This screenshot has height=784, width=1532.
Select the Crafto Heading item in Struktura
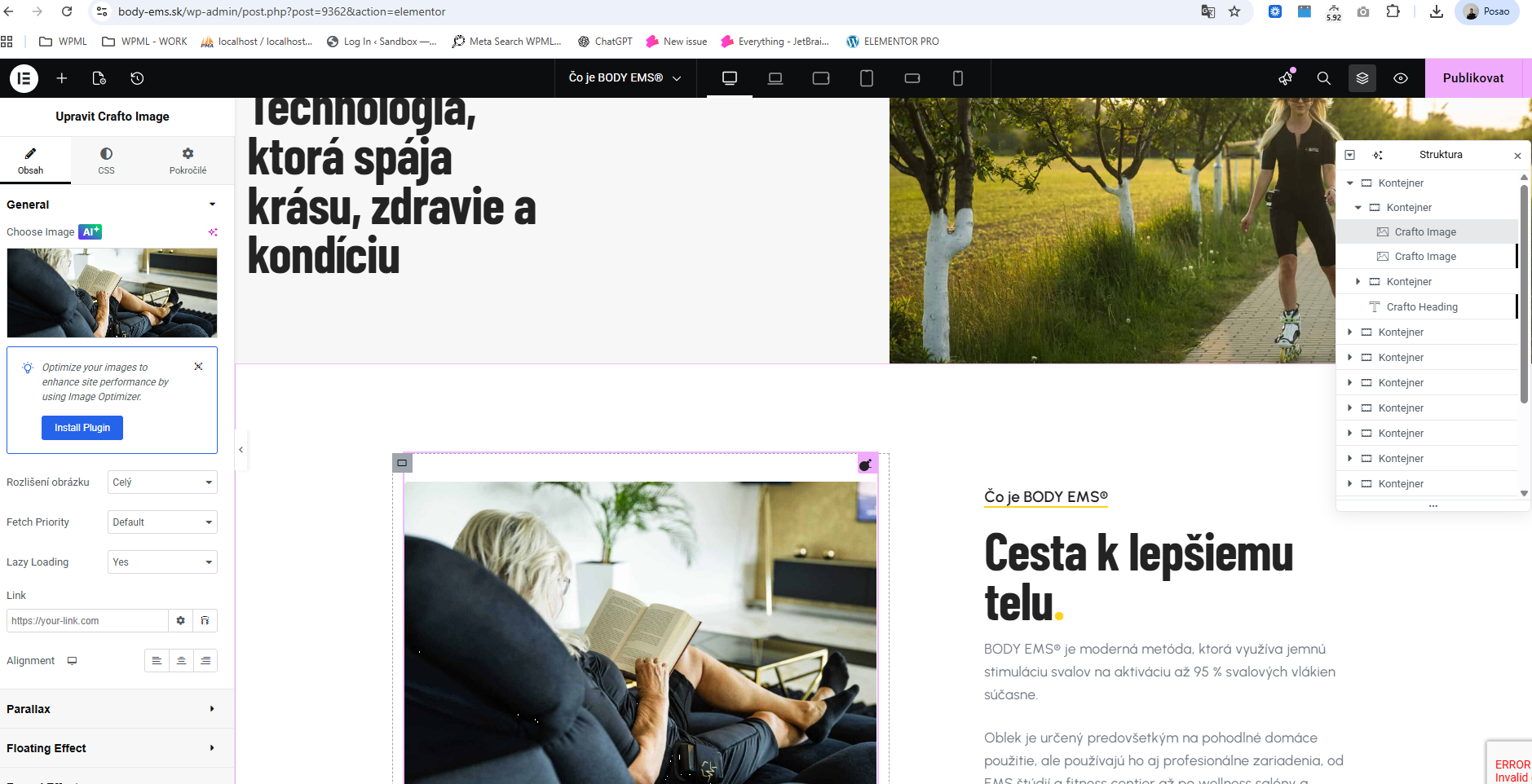1427,307
